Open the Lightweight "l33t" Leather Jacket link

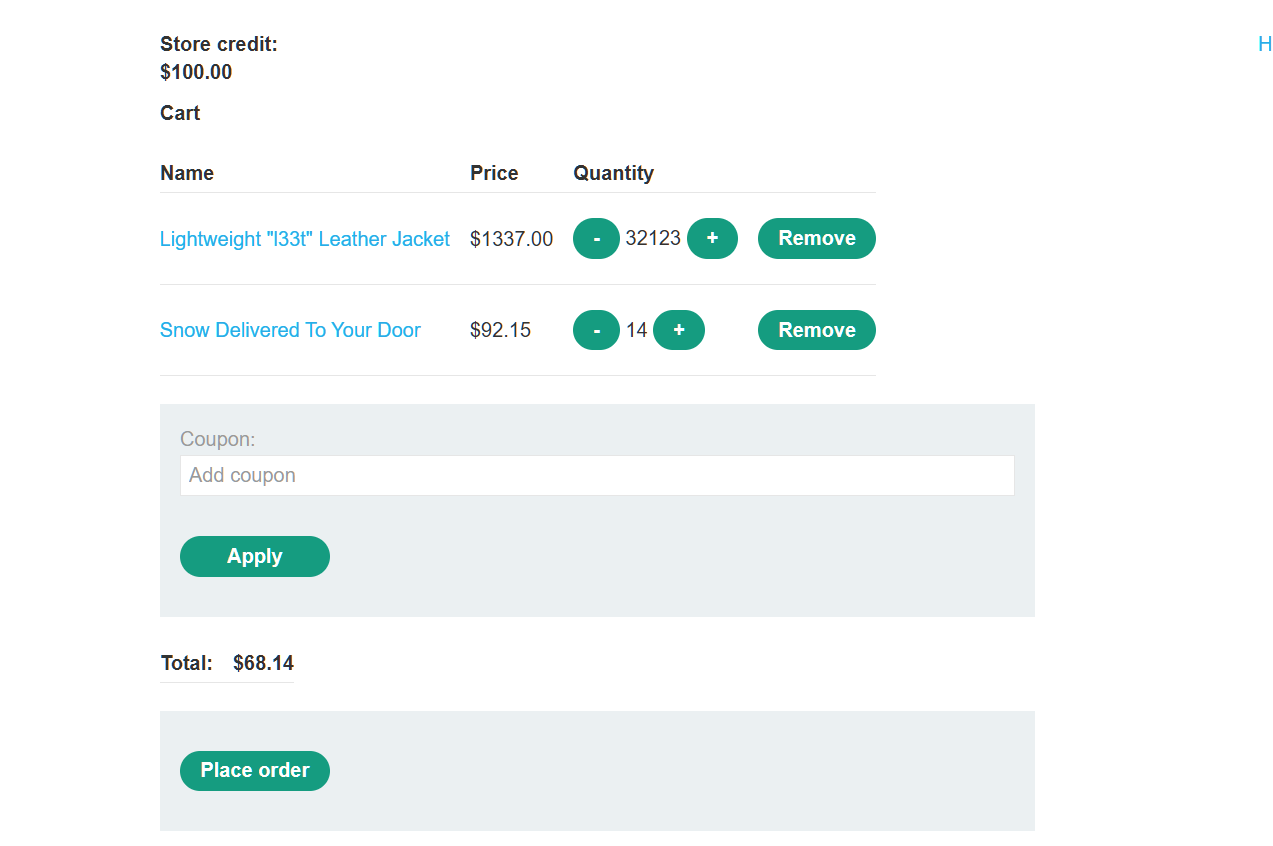(x=305, y=239)
